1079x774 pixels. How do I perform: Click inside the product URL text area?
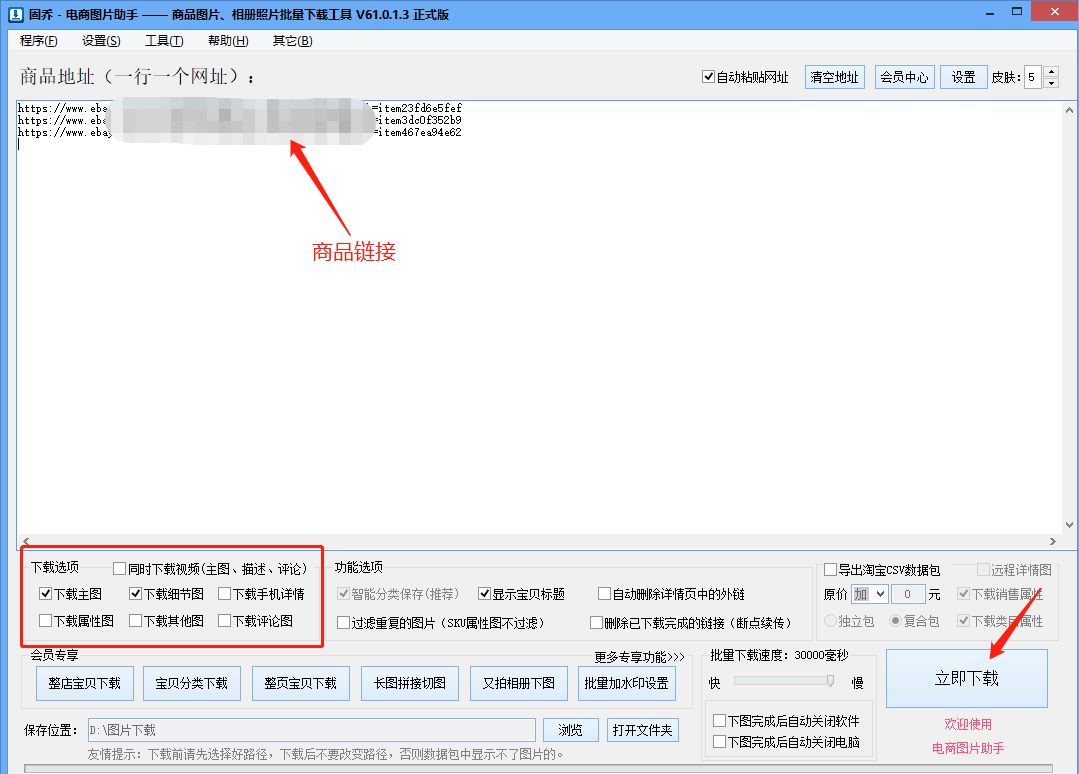click(539, 318)
